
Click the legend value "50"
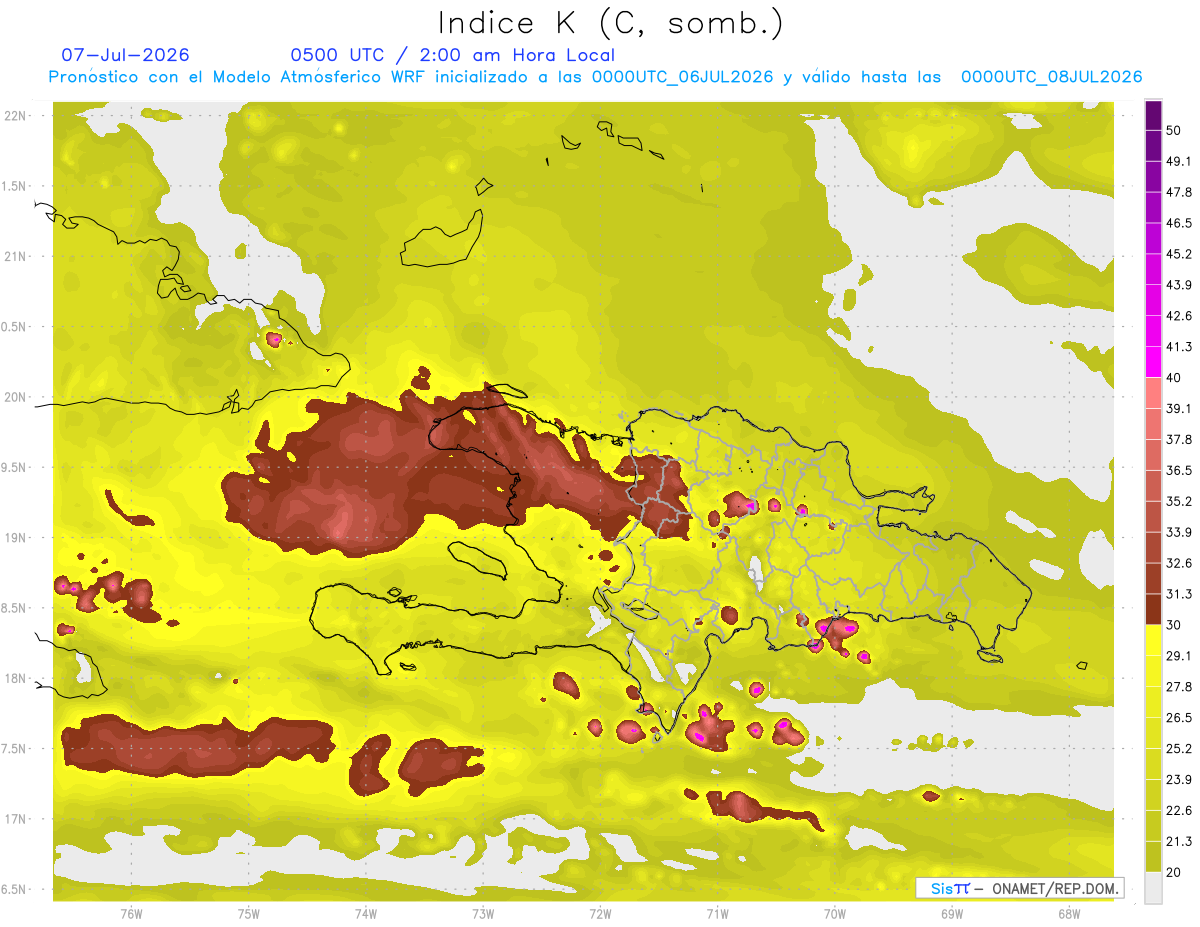pyautogui.click(x=1175, y=130)
